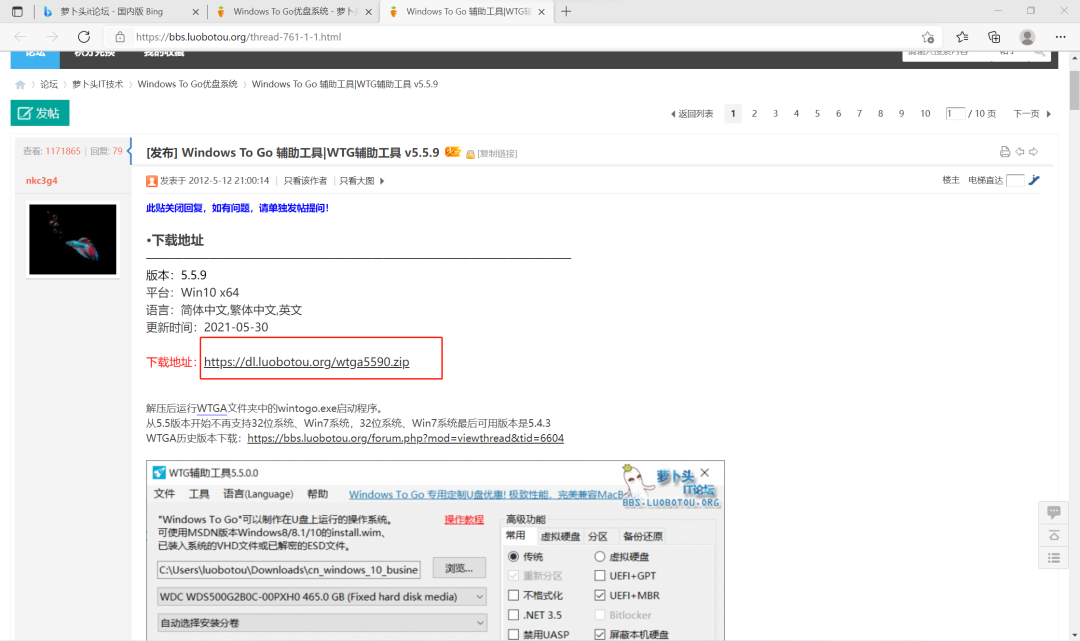Click the lock site-info icon

pyautogui.click(x=120, y=37)
